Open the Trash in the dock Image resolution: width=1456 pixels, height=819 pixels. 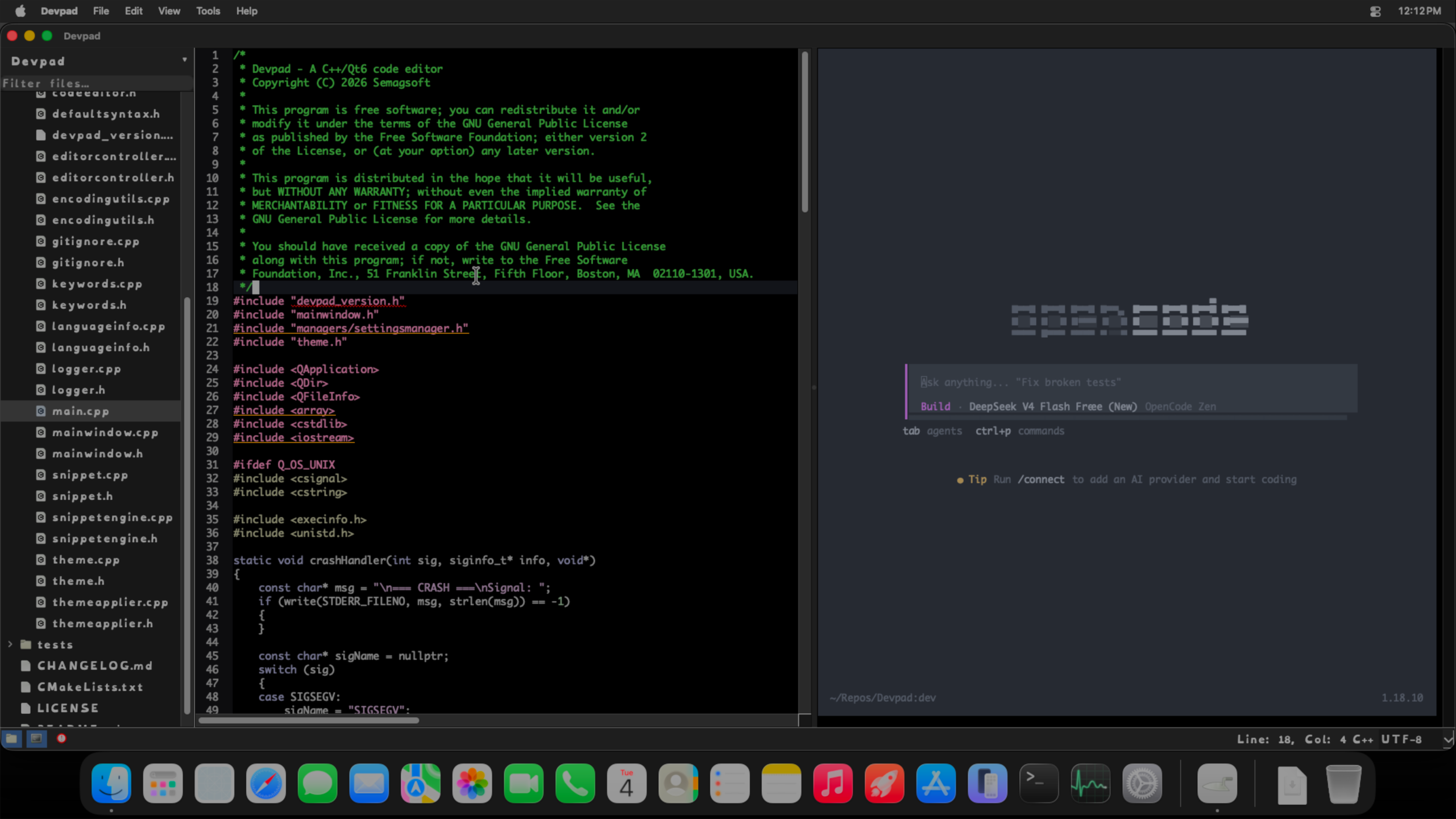tap(1344, 784)
